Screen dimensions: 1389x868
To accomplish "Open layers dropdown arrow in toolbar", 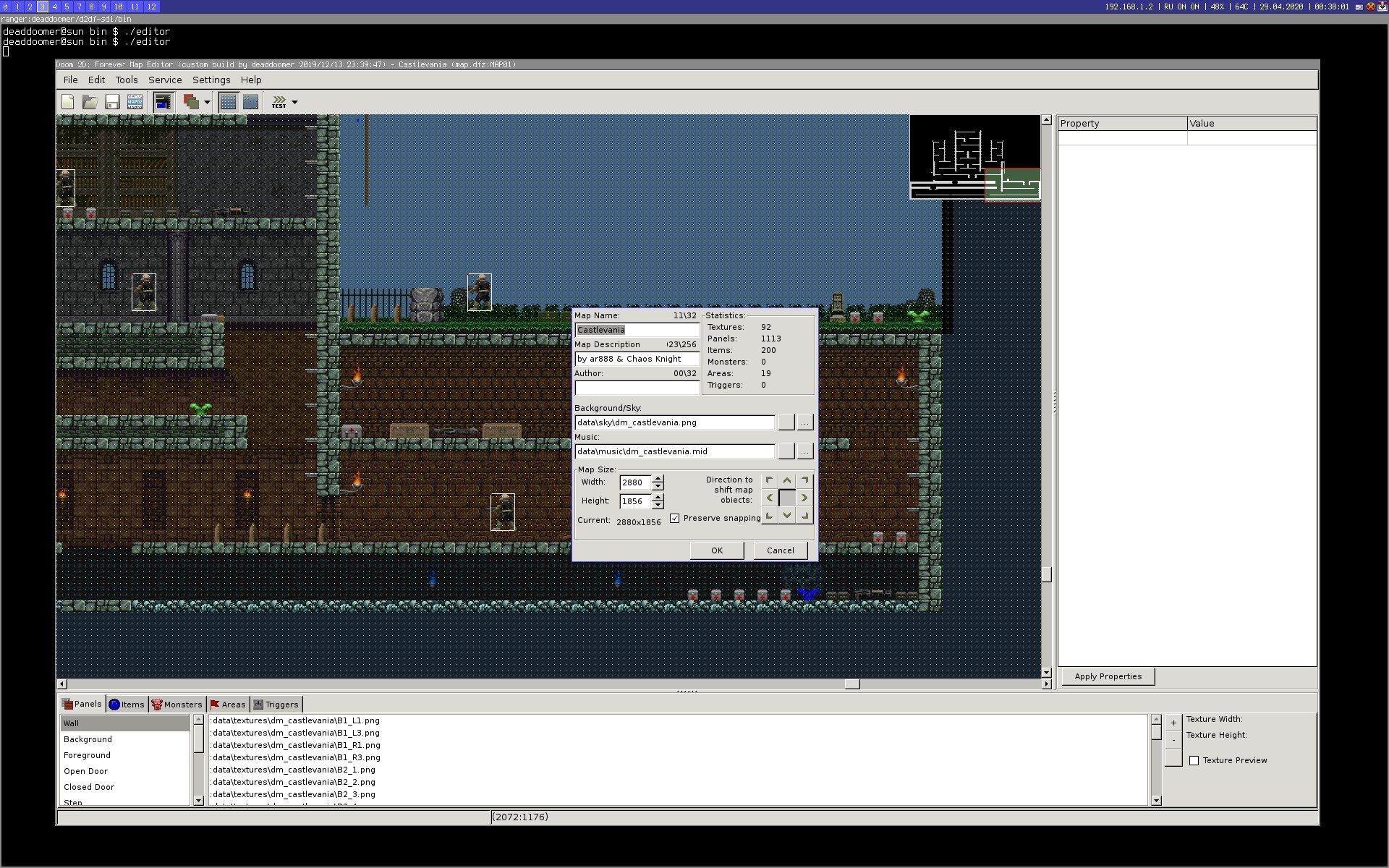I will pyautogui.click(x=207, y=102).
